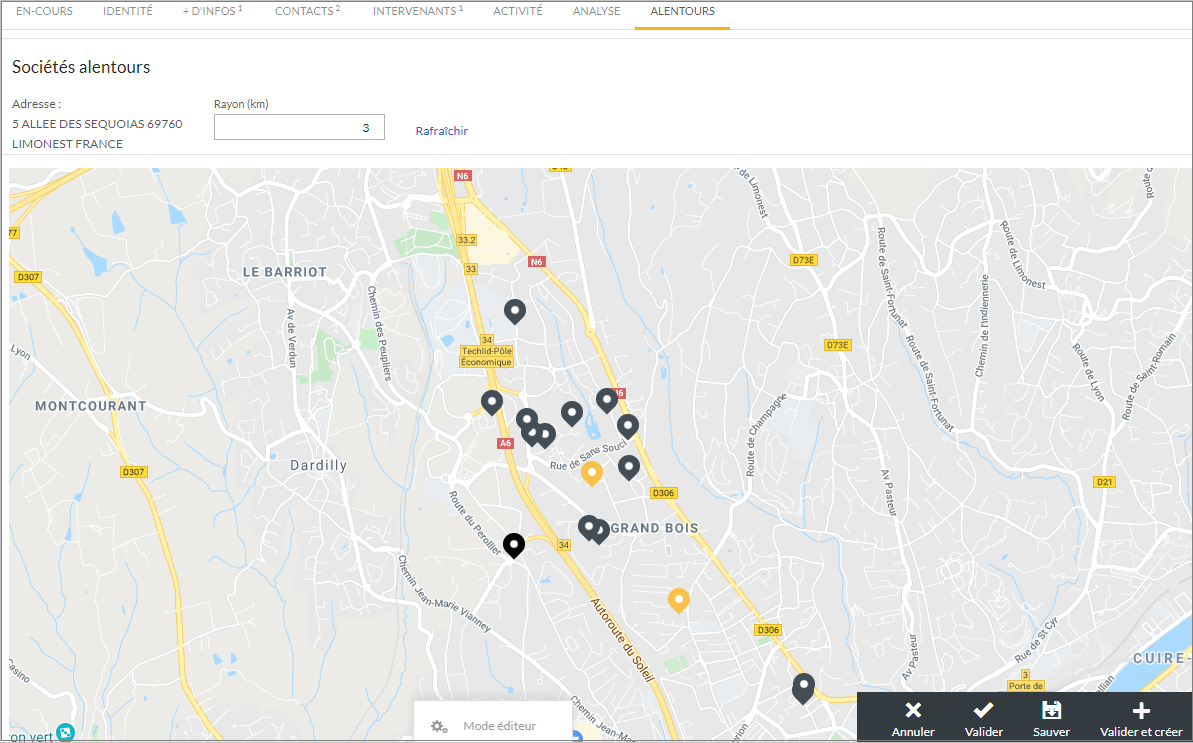
Task: Click the Sauver floppy disk icon
Action: tap(1051, 710)
